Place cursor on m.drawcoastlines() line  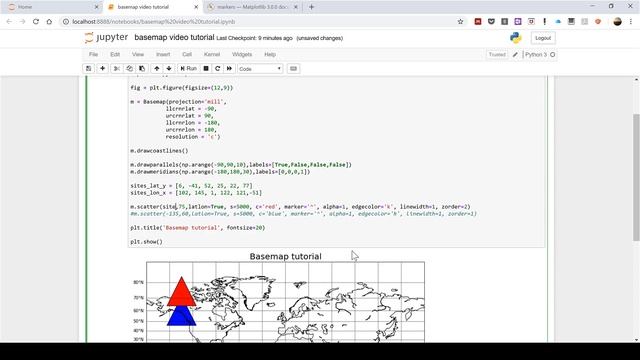coord(159,151)
